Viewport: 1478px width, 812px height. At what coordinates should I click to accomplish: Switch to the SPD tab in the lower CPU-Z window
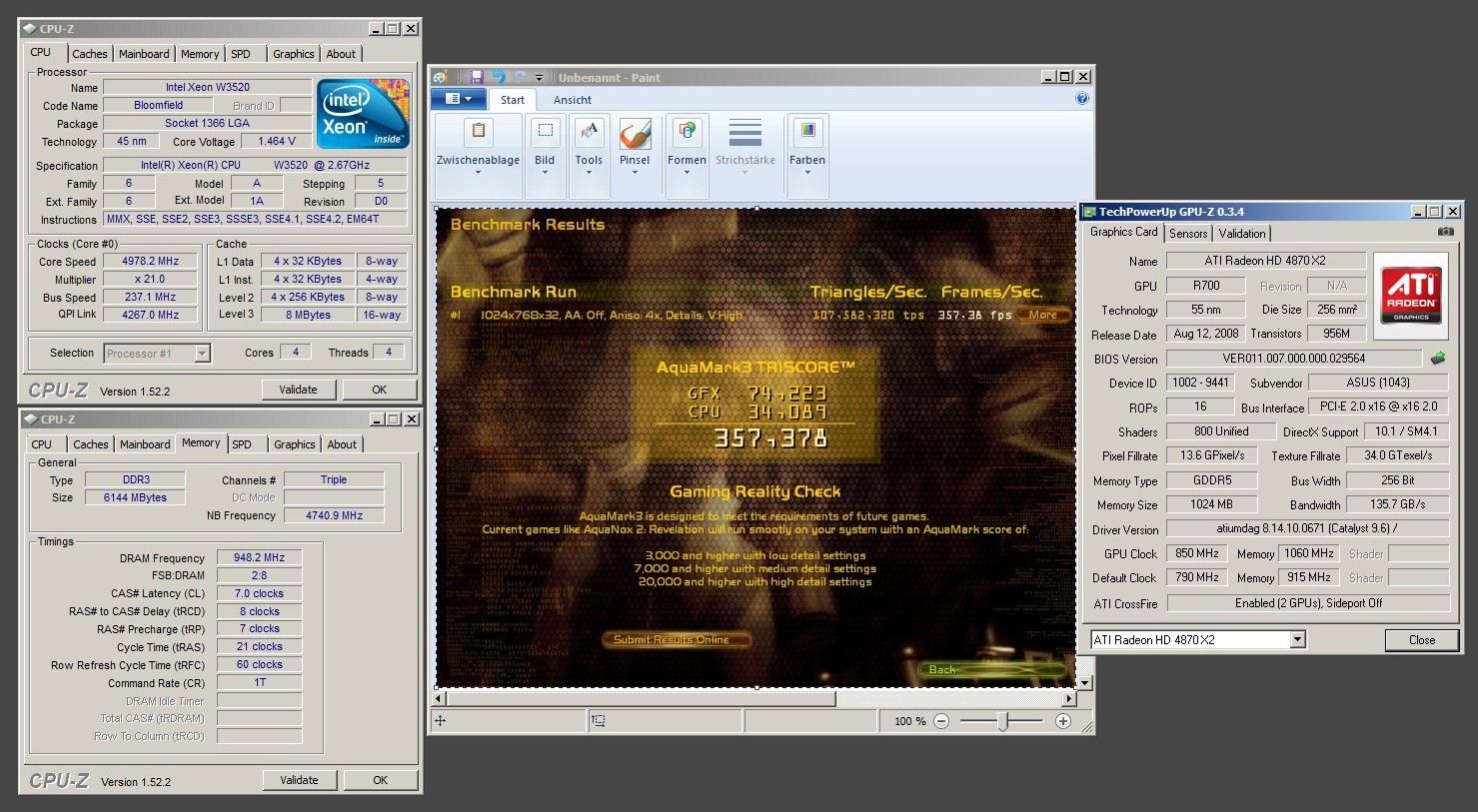pos(242,444)
